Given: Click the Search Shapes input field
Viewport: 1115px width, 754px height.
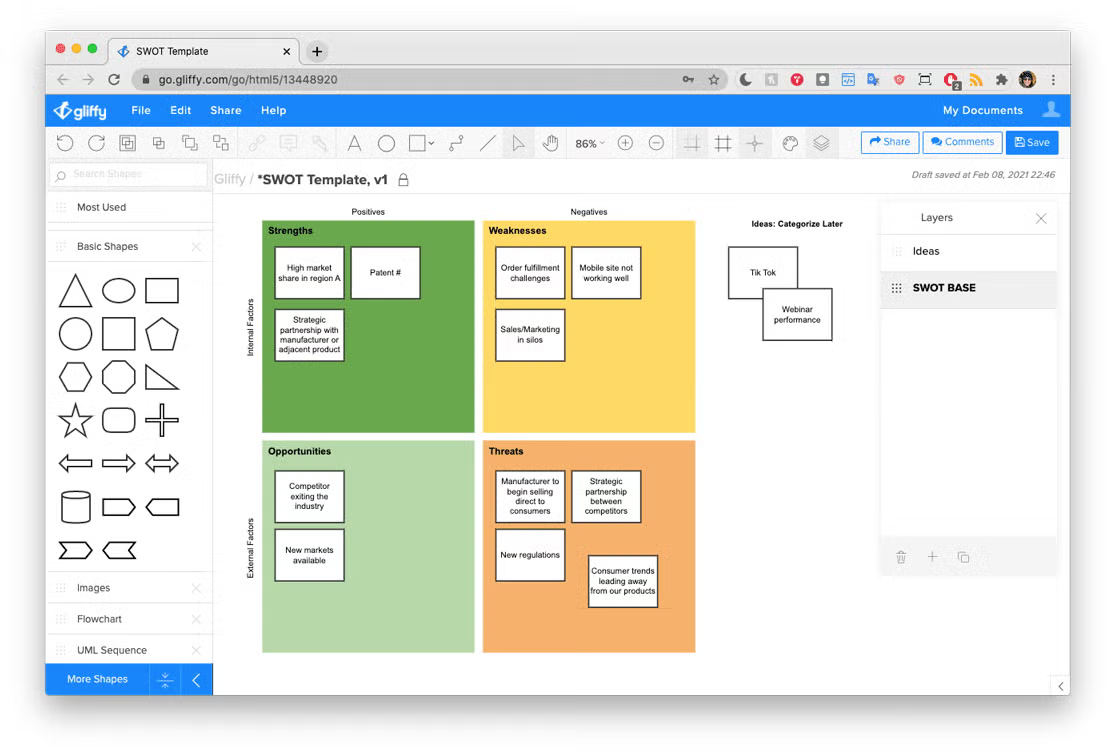Looking at the screenshot, I should tap(130, 174).
